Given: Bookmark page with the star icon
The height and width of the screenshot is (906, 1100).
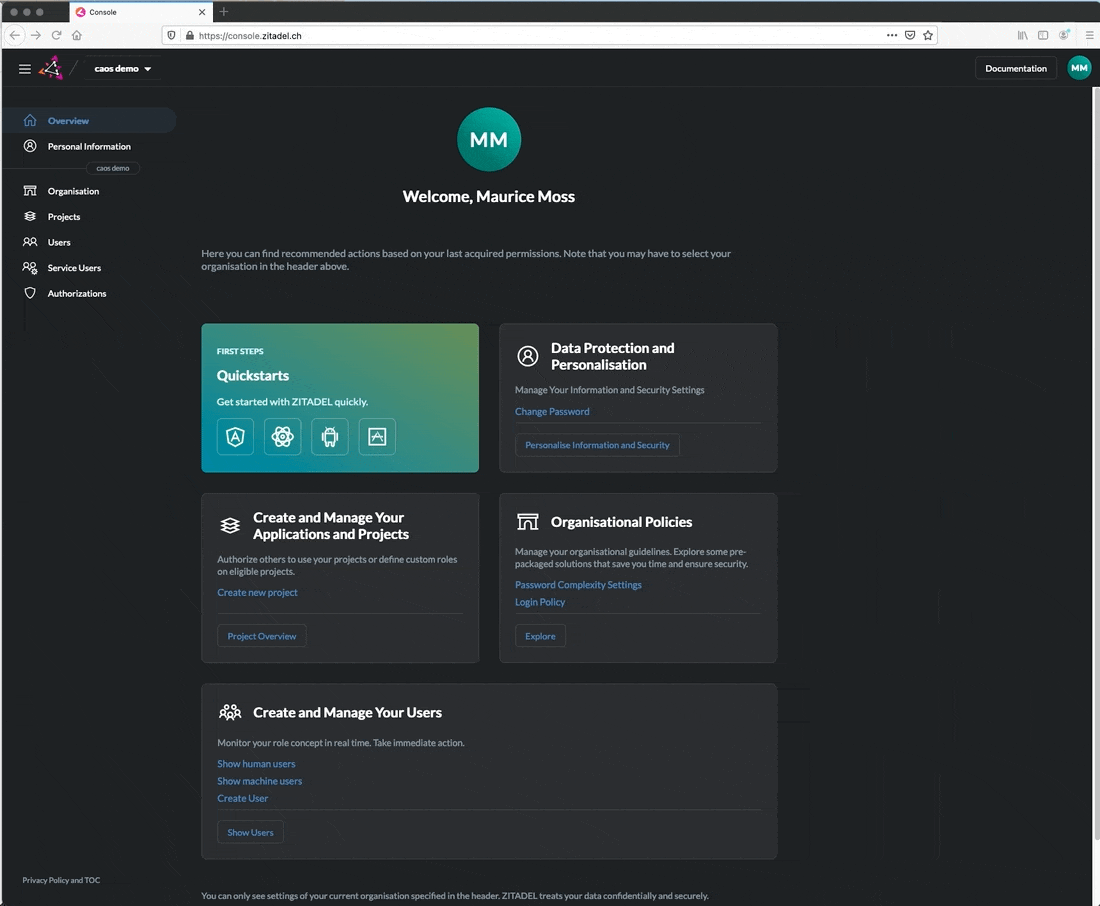Looking at the screenshot, I should 928,35.
